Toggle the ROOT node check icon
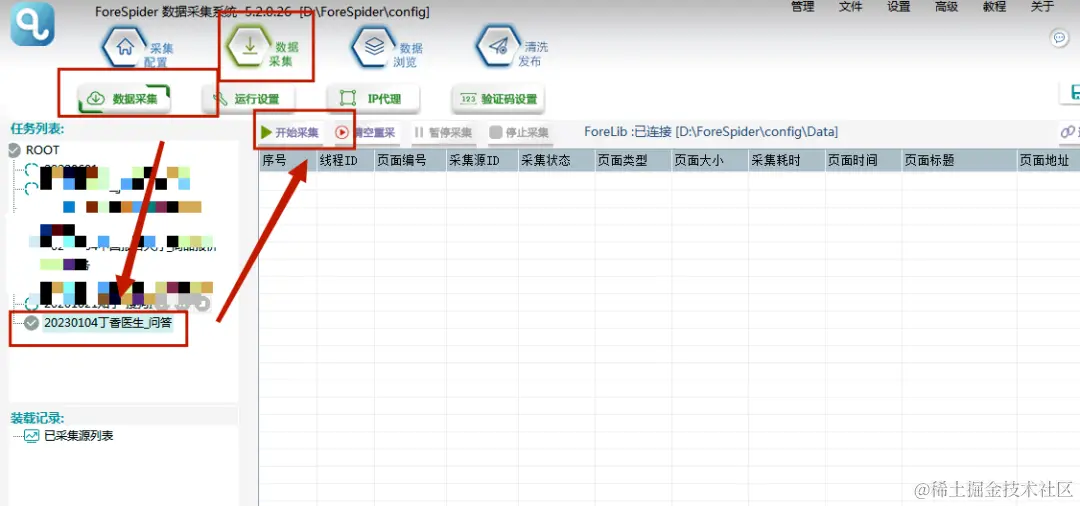 tap(14, 150)
